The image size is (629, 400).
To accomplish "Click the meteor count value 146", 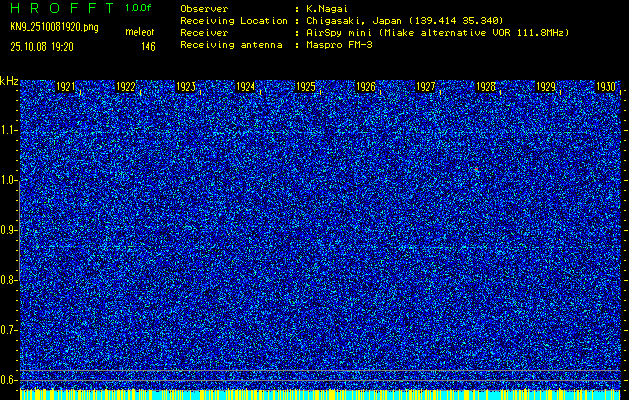I will point(148,46).
